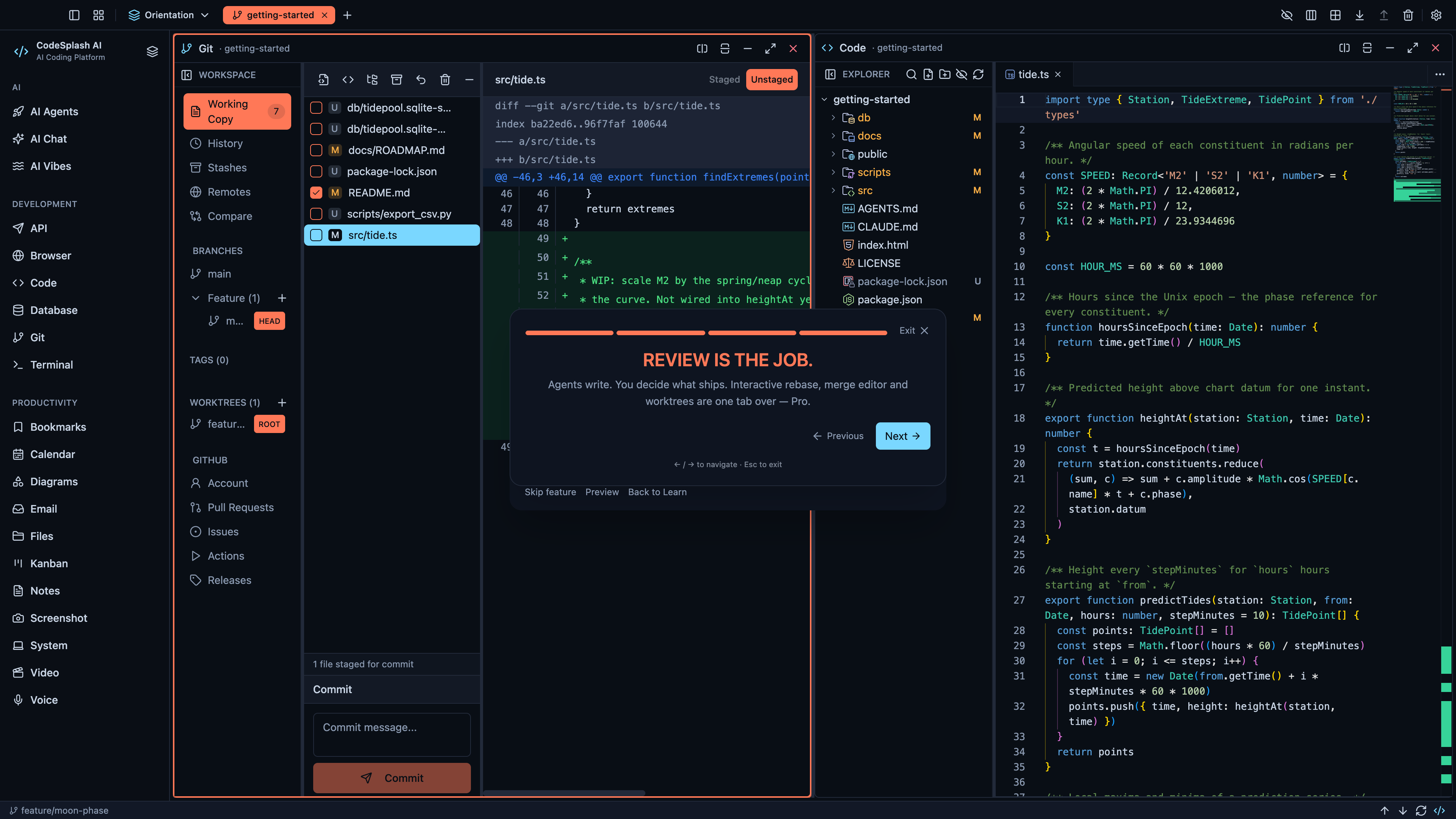Switch to the Staged diff view
This screenshot has width=1456, height=819.
point(724,80)
